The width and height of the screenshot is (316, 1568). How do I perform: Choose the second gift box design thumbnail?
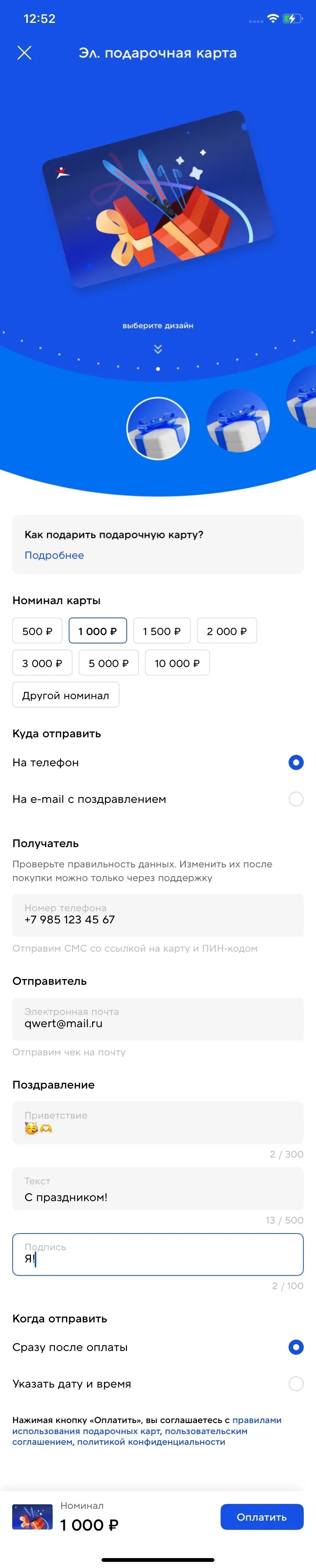[237, 421]
